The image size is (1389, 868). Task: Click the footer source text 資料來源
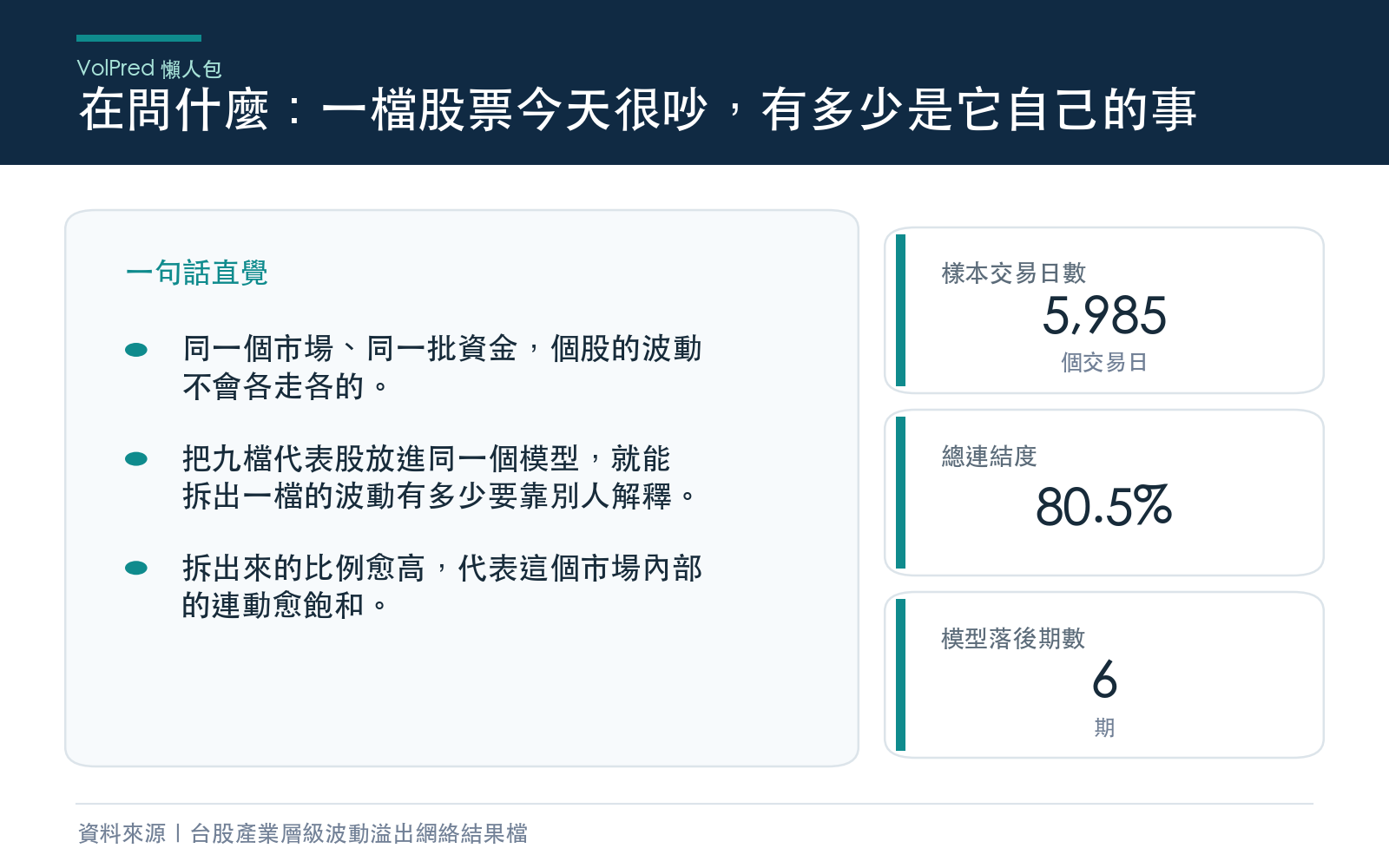tap(303, 833)
